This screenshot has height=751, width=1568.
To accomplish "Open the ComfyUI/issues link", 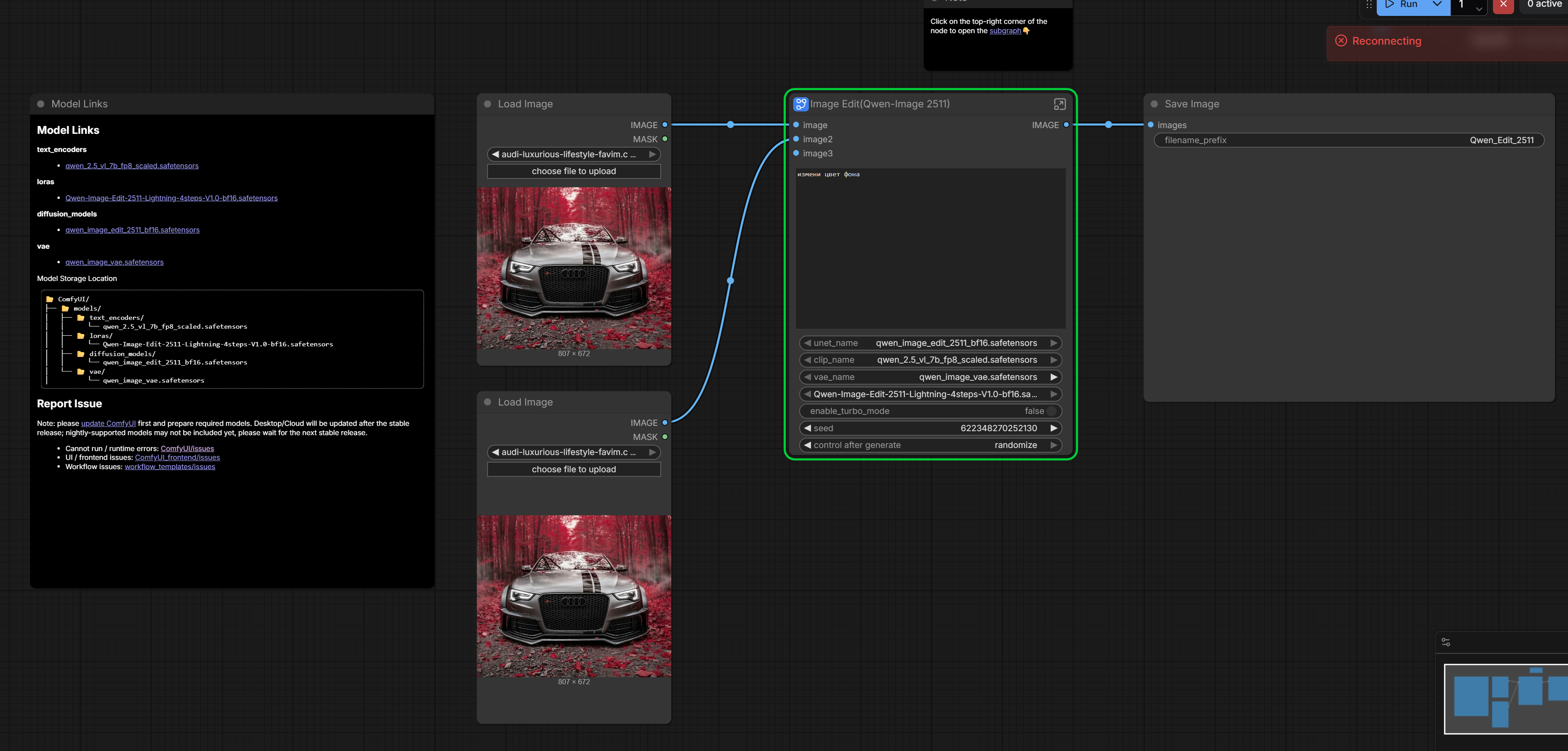I will pyautogui.click(x=187, y=448).
